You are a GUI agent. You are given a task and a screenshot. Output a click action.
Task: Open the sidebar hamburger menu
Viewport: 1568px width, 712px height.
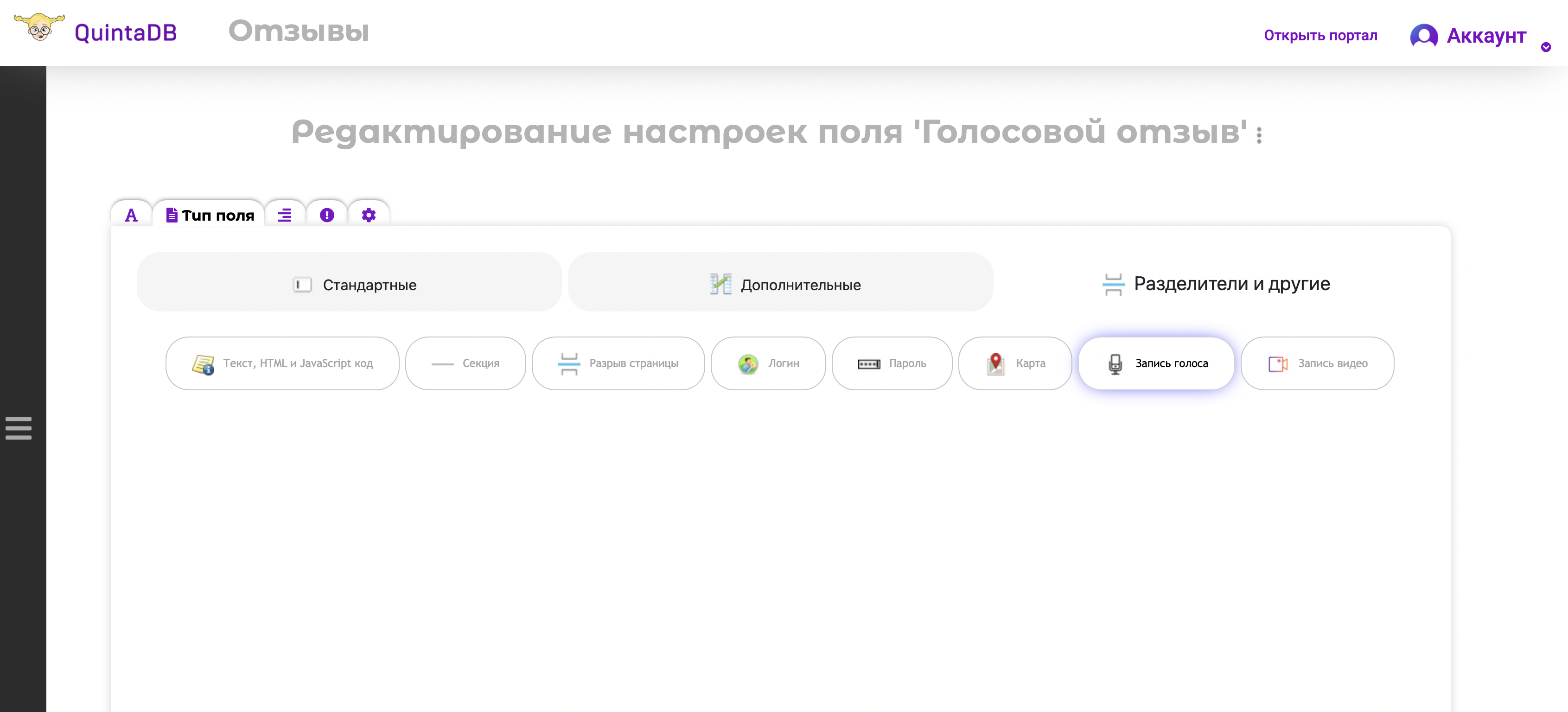(18, 428)
